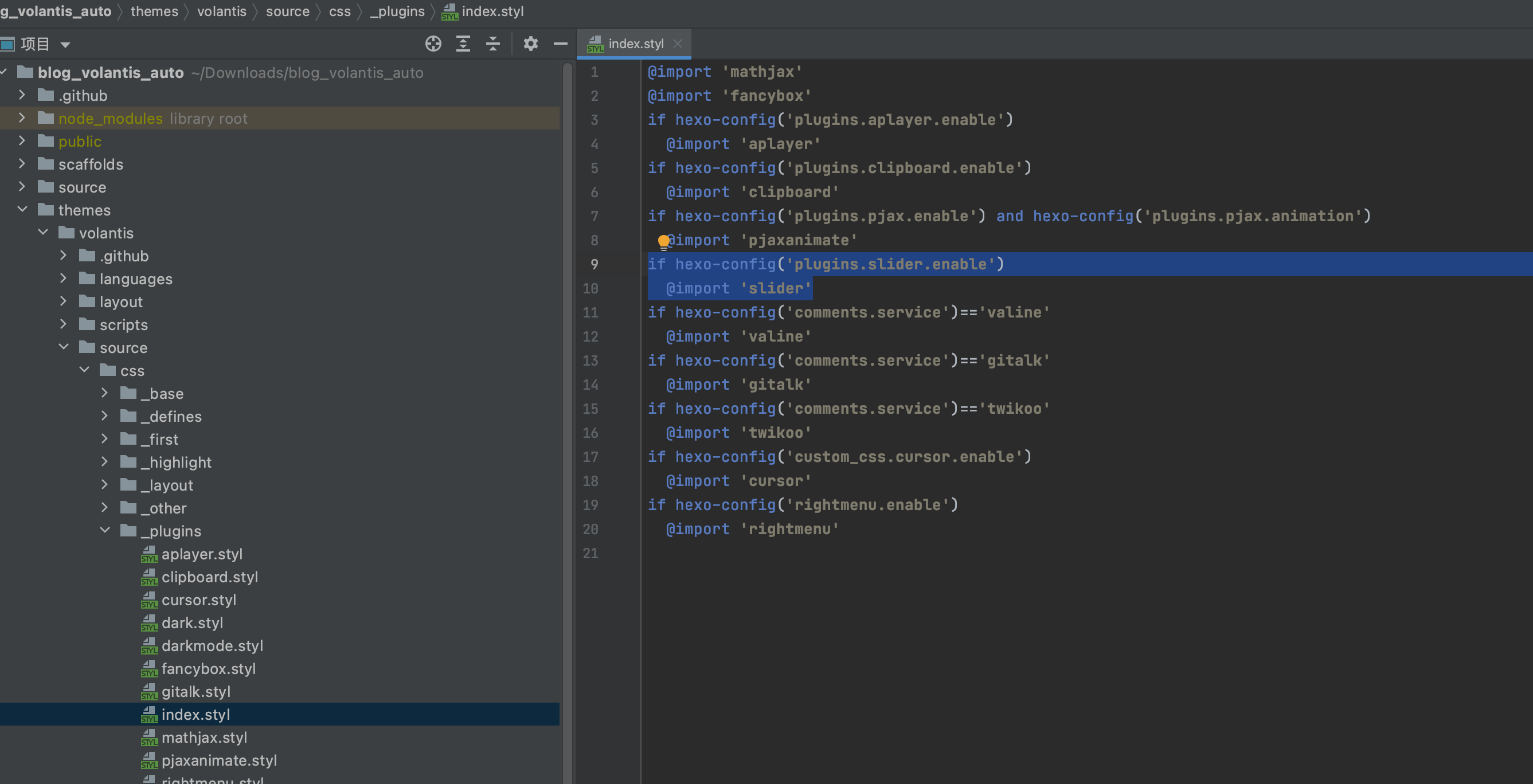This screenshot has width=1533, height=784.
Task: Click the "@import 'rightmenu'" code line
Action: (752, 529)
